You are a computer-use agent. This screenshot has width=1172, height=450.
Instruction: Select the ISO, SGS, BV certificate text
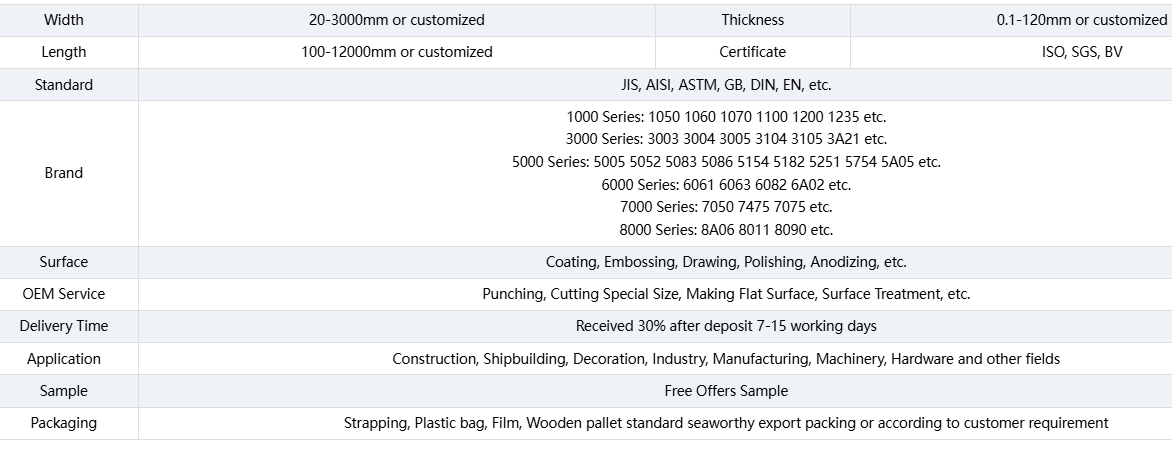point(1082,52)
